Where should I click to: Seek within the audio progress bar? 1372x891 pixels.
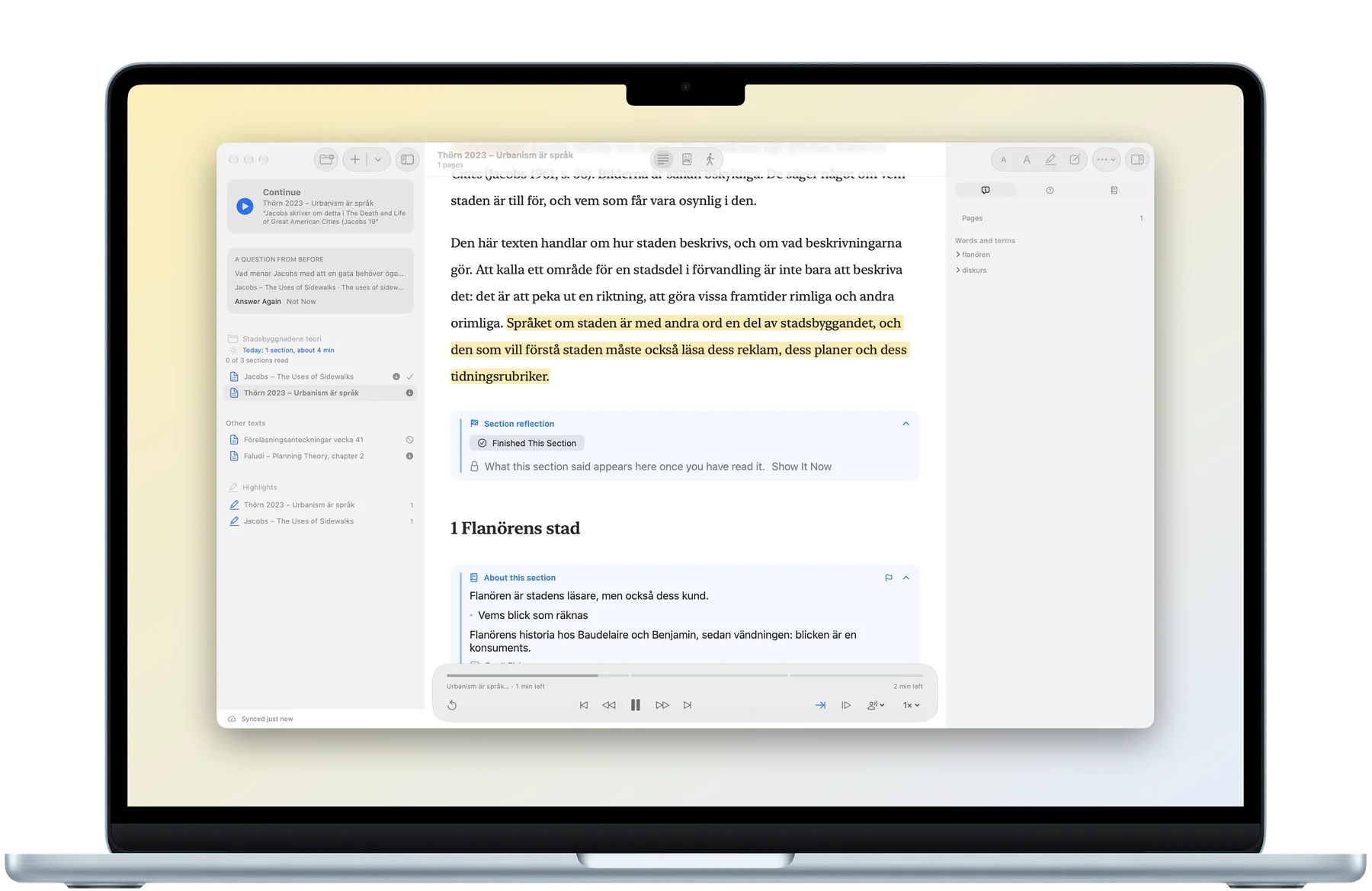684,675
